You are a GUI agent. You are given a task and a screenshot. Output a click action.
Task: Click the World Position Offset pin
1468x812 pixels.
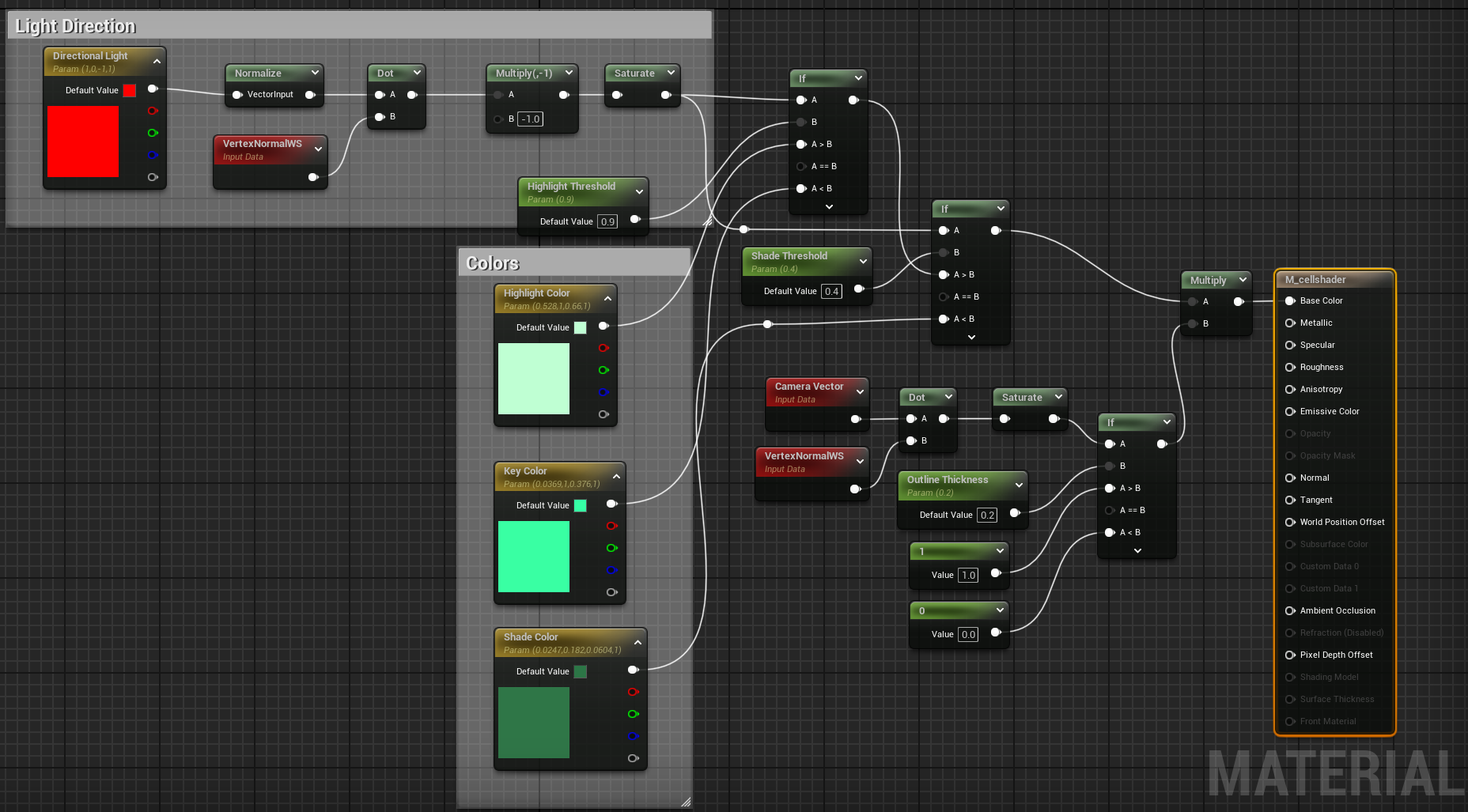pyautogui.click(x=1290, y=522)
